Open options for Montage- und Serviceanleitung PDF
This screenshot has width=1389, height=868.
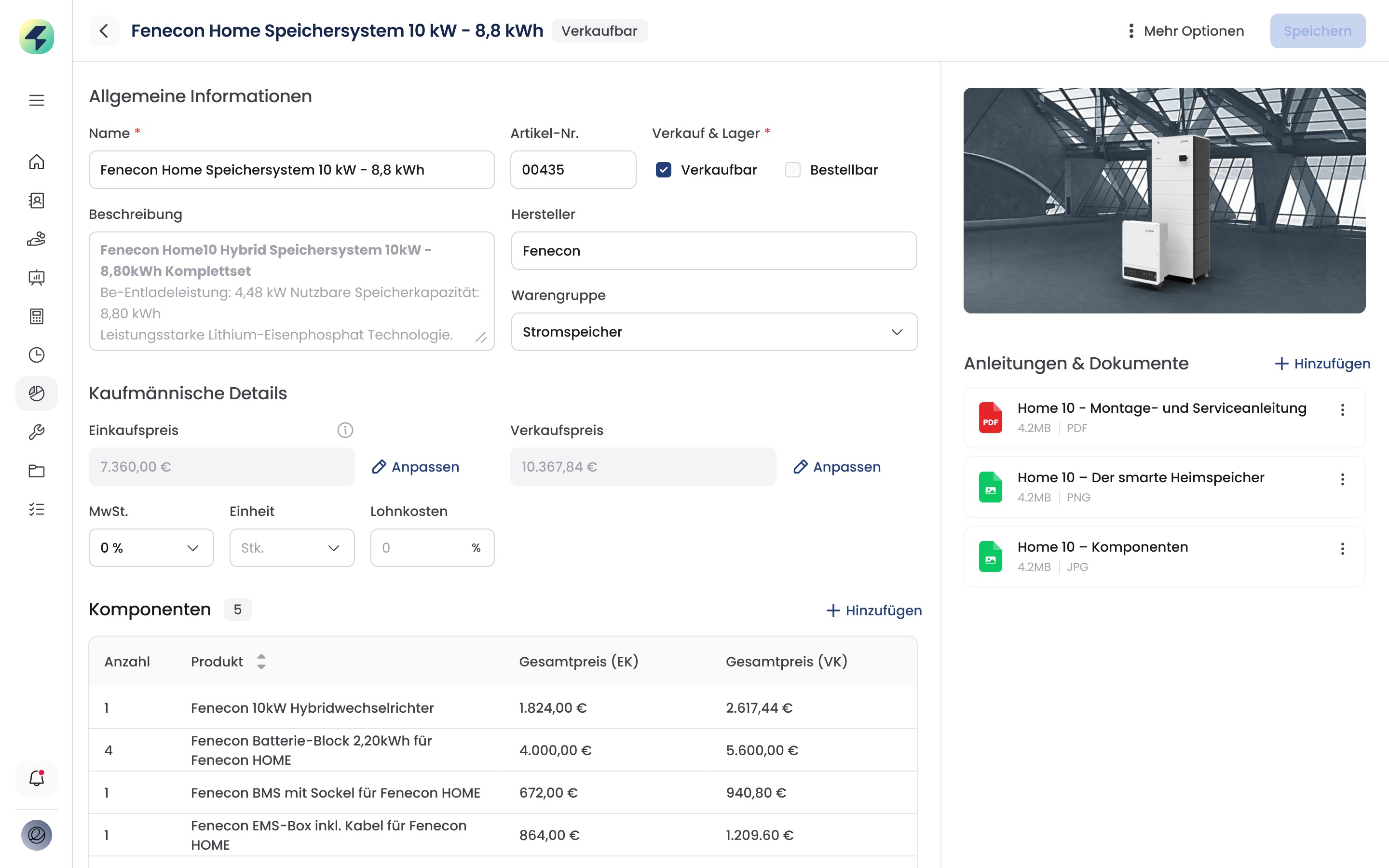1343,410
